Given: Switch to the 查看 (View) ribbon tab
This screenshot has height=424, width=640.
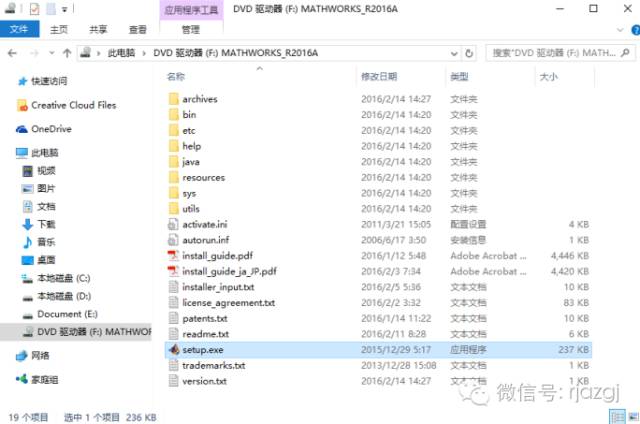Looking at the screenshot, I should [x=137, y=30].
